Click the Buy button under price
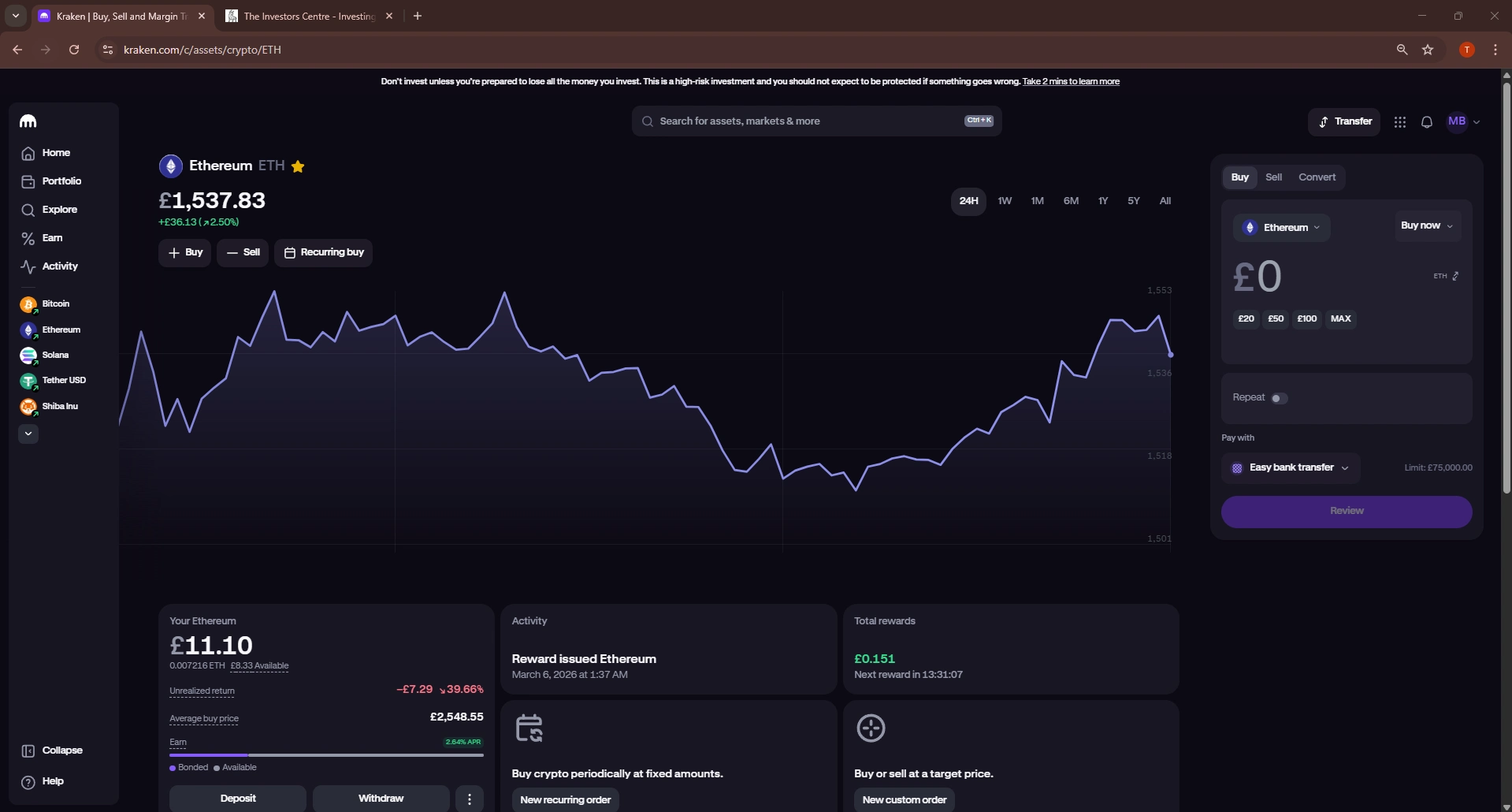The height and width of the screenshot is (812, 1512). pos(185,252)
